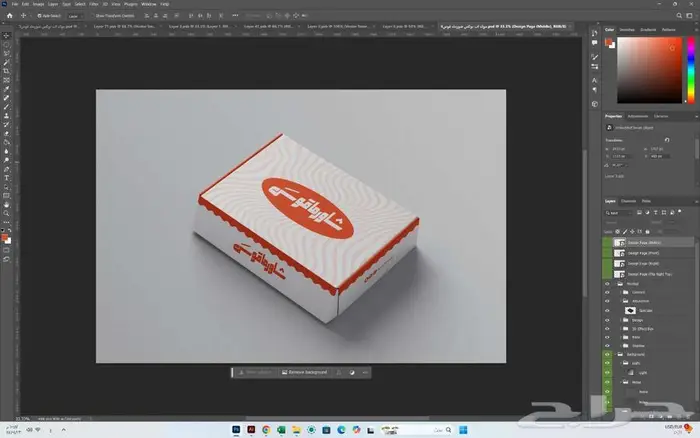The width and height of the screenshot is (700, 438).
Task: Open more options on contextual task bar
Action: click(365, 372)
